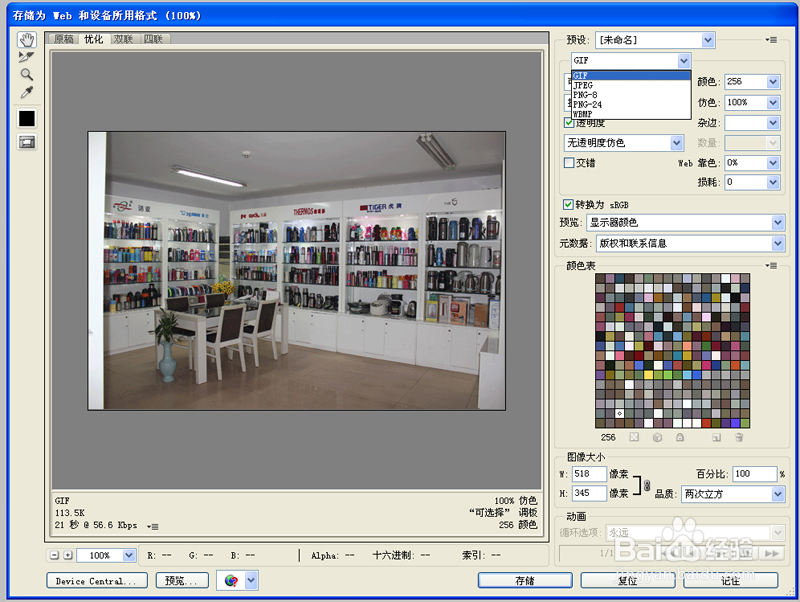Image resolution: width=800 pixels, height=602 pixels.
Task: Choose GIF in the format list
Action: tap(631, 76)
